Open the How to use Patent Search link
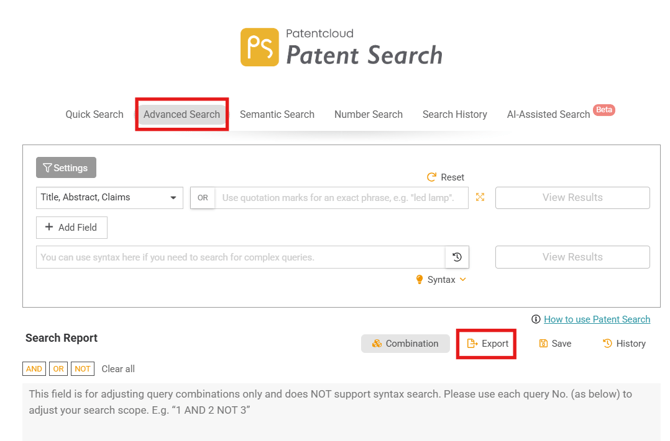 click(x=597, y=319)
